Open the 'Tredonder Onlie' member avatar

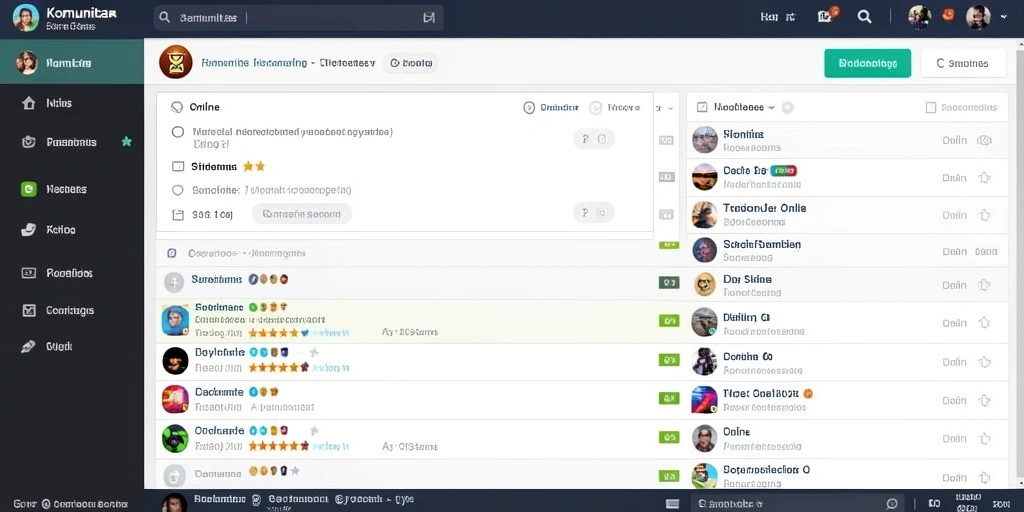point(705,214)
